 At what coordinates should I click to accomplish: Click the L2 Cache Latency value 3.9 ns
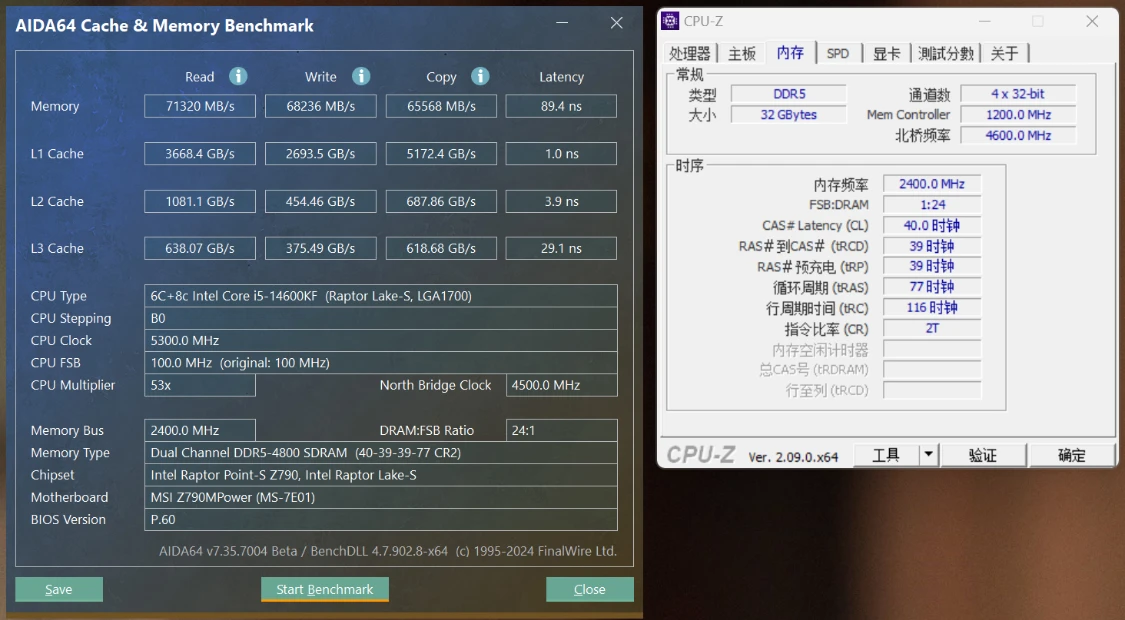(x=561, y=202)
